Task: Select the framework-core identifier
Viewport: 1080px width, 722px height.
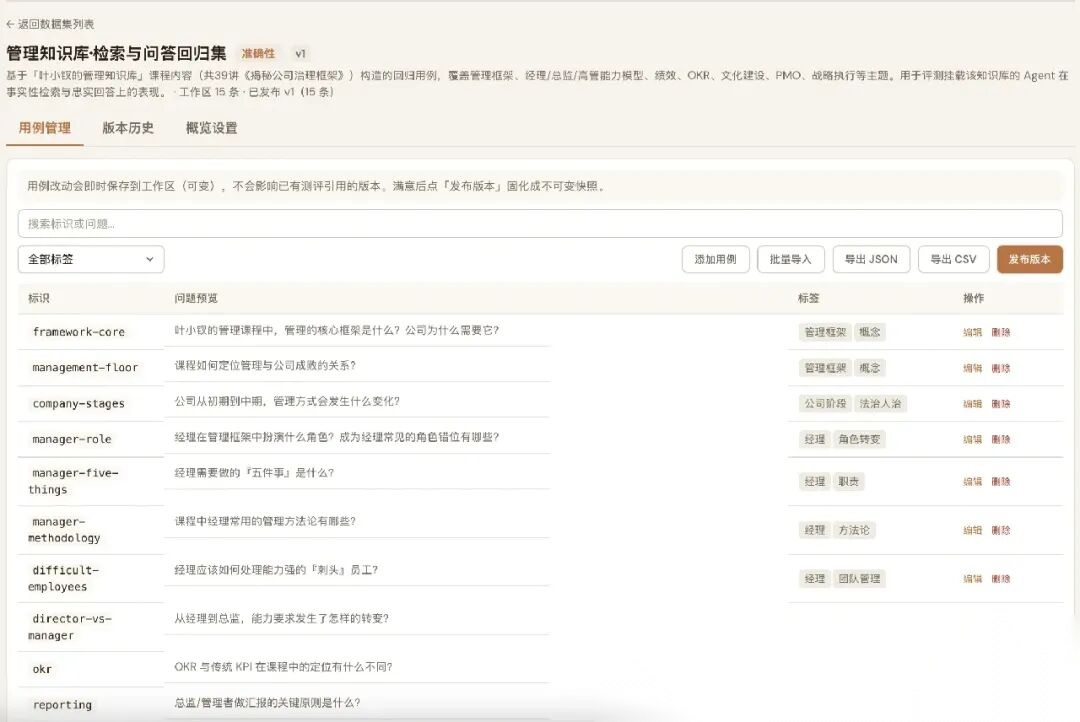Action: point(79,332)
